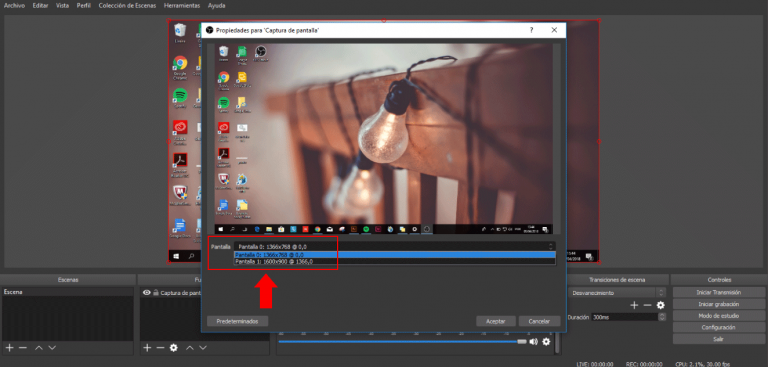This screenshot has height=367, width=768.
Task: Open Vista menu
Action: [x=62, y=6]
